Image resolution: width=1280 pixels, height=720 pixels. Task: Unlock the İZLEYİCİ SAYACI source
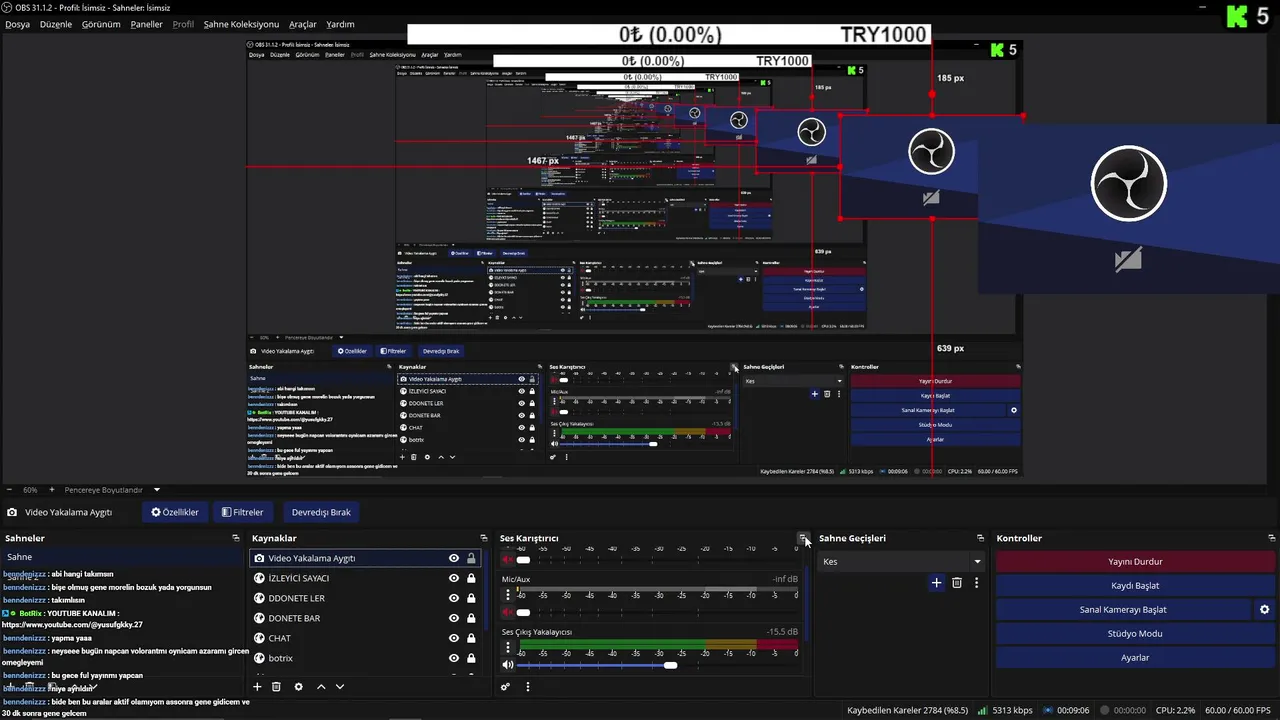tap(471, 578)
